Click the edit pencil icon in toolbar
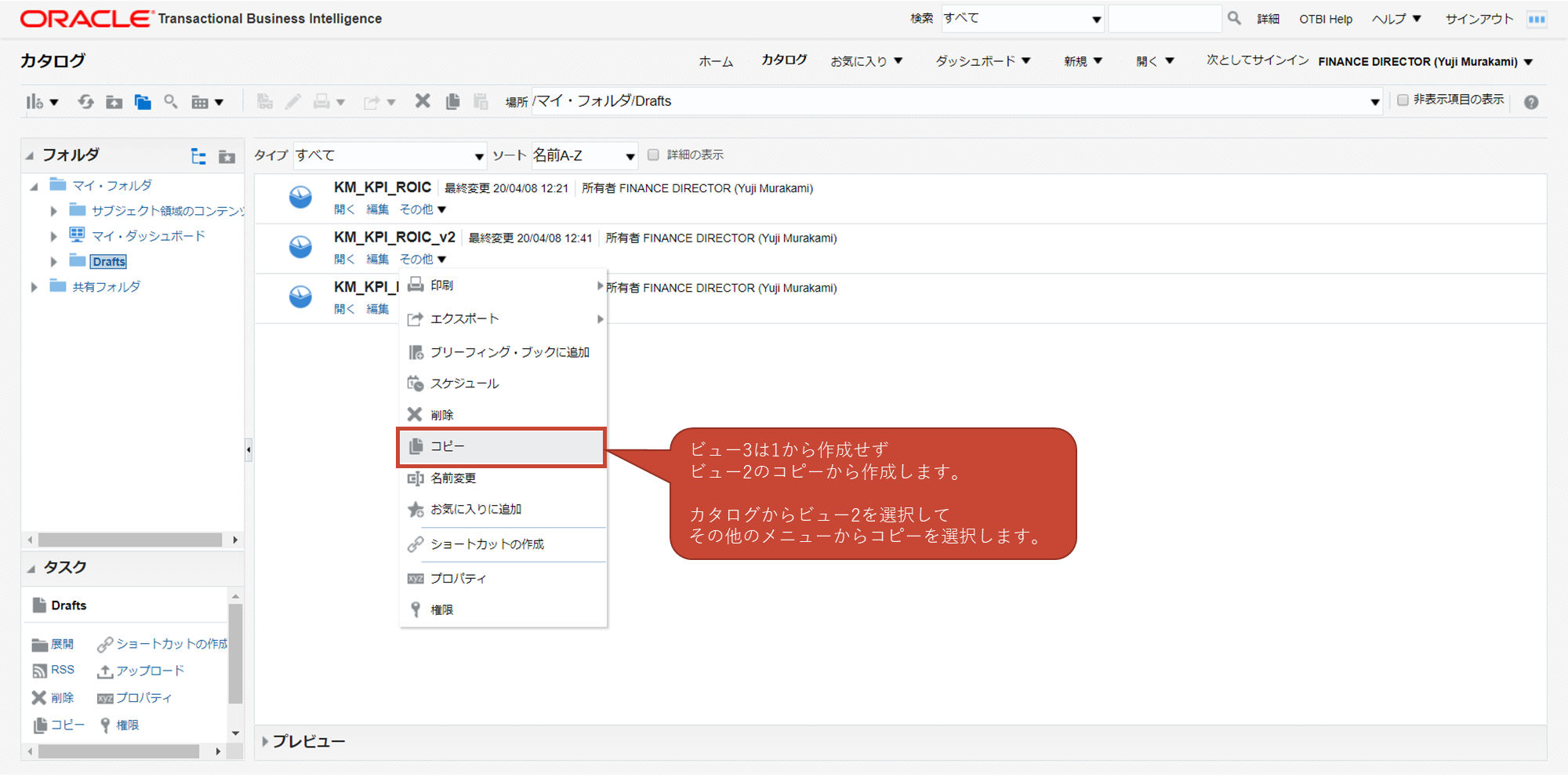This screenshot has height=778, width=1568. 293,102
